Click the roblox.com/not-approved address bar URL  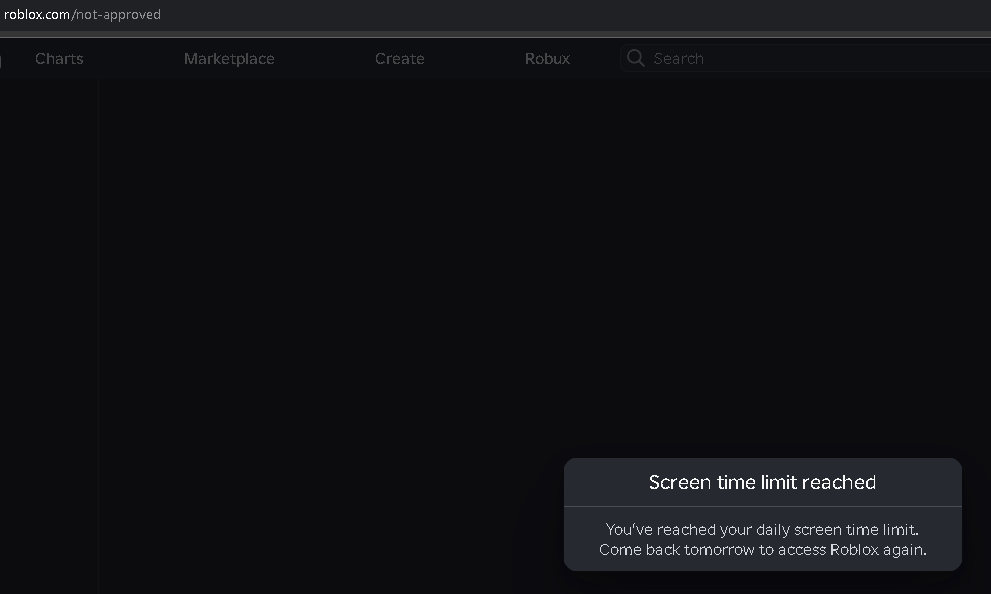tap(82, 15)
